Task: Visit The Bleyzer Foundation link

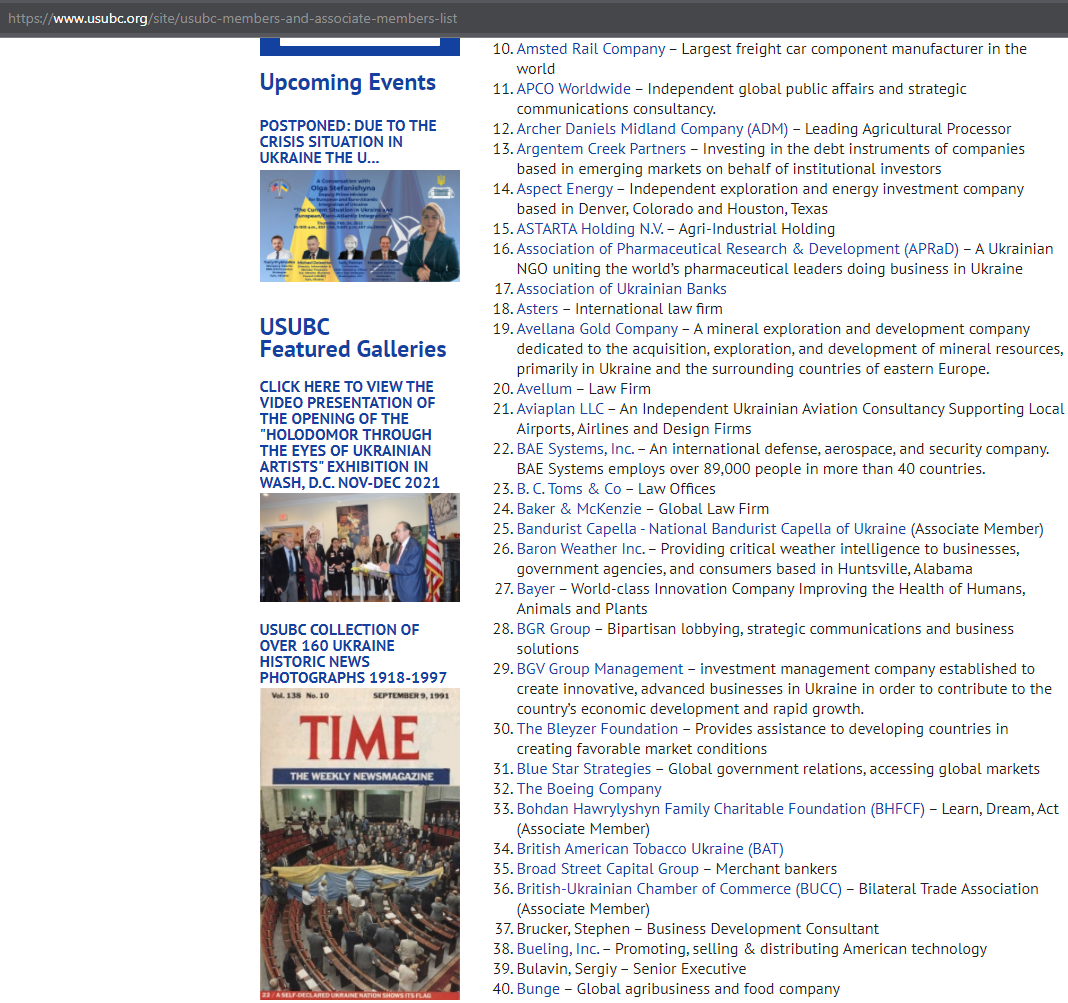Action: coord(597,729)
